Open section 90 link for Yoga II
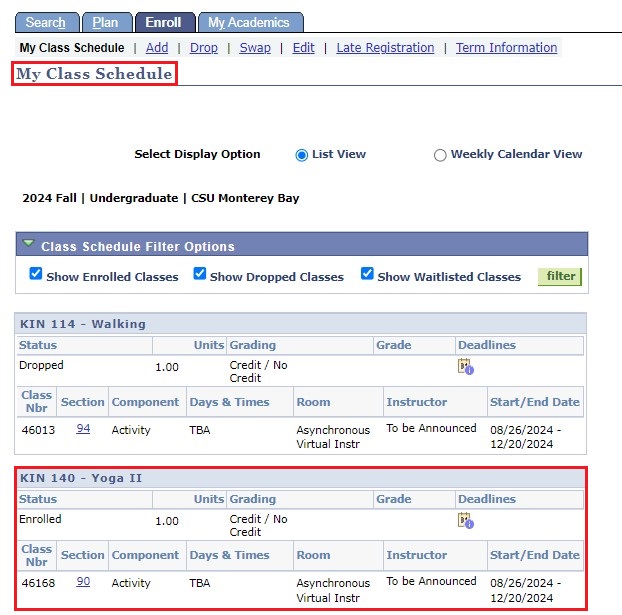Viewport: 622px width, 615px height. tap(83, 581)
